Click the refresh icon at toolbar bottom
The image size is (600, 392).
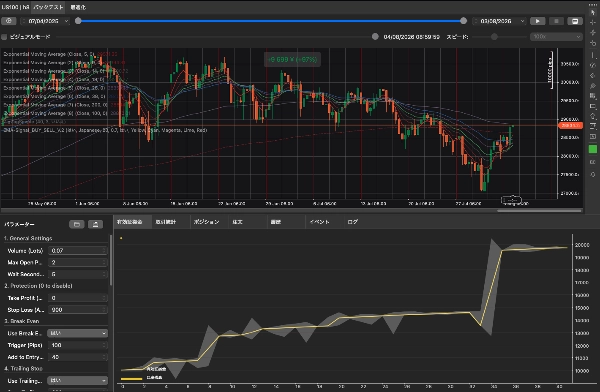[x=593, y=175]
